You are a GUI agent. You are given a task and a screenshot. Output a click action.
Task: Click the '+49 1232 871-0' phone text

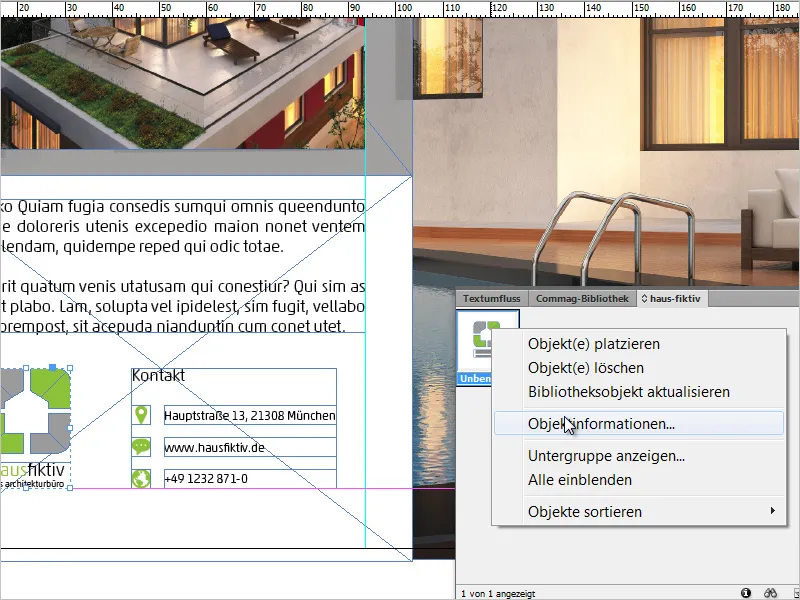point(206,479)
